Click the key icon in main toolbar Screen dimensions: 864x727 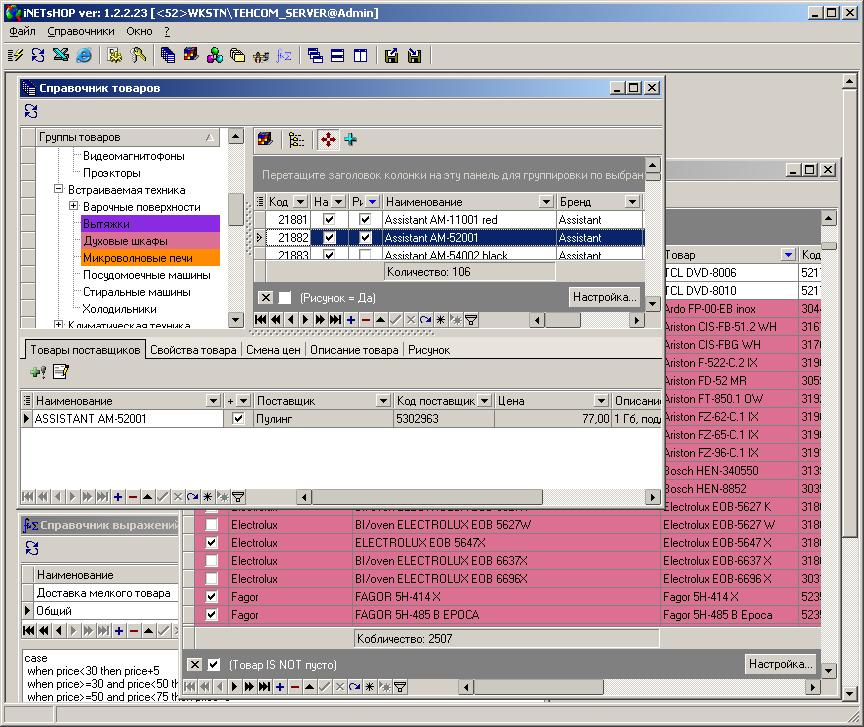point(138,55)
